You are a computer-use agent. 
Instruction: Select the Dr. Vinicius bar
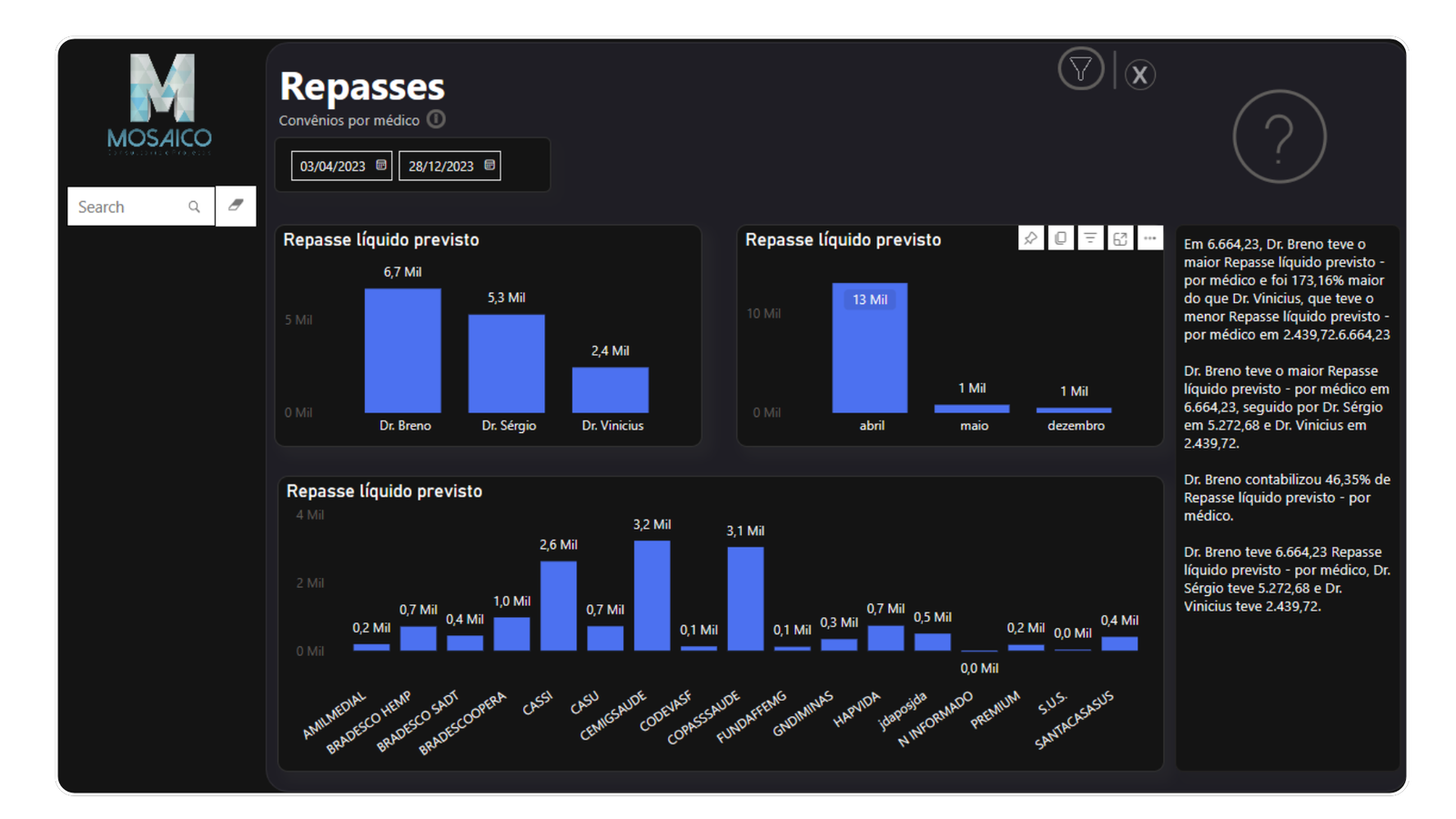click(611, 390)
